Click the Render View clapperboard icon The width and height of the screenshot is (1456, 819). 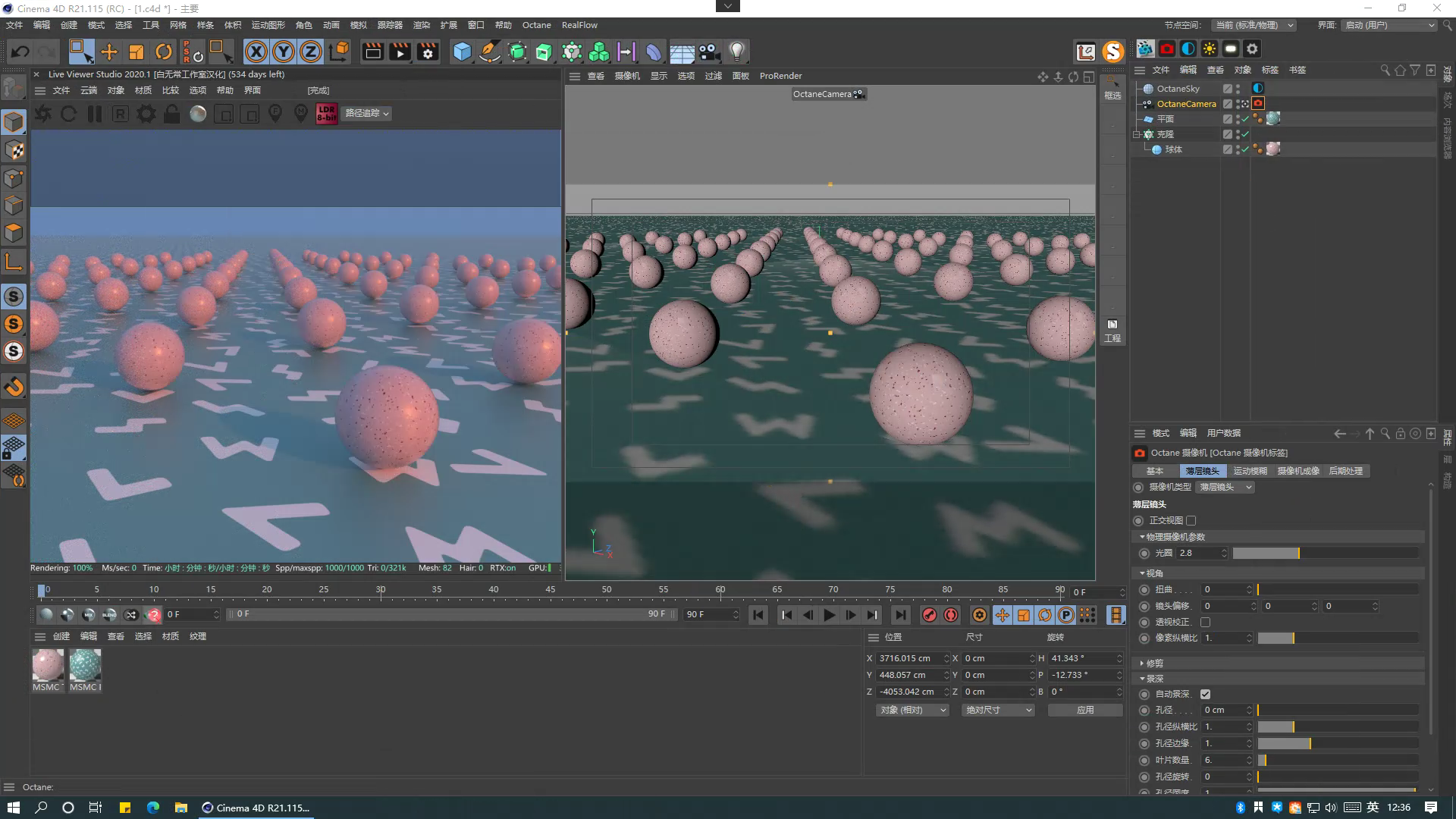[372, 52]
